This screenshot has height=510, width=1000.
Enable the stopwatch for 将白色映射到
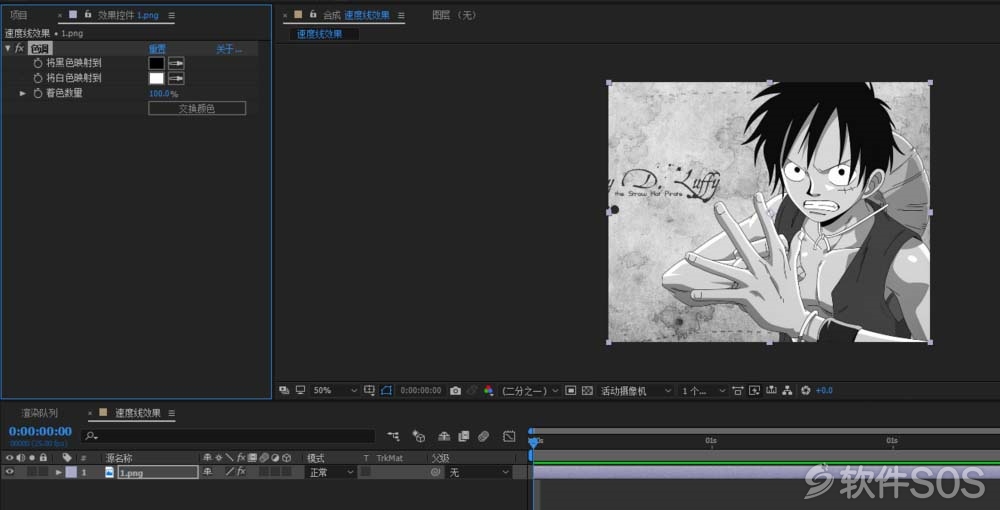tap(38, 78)
